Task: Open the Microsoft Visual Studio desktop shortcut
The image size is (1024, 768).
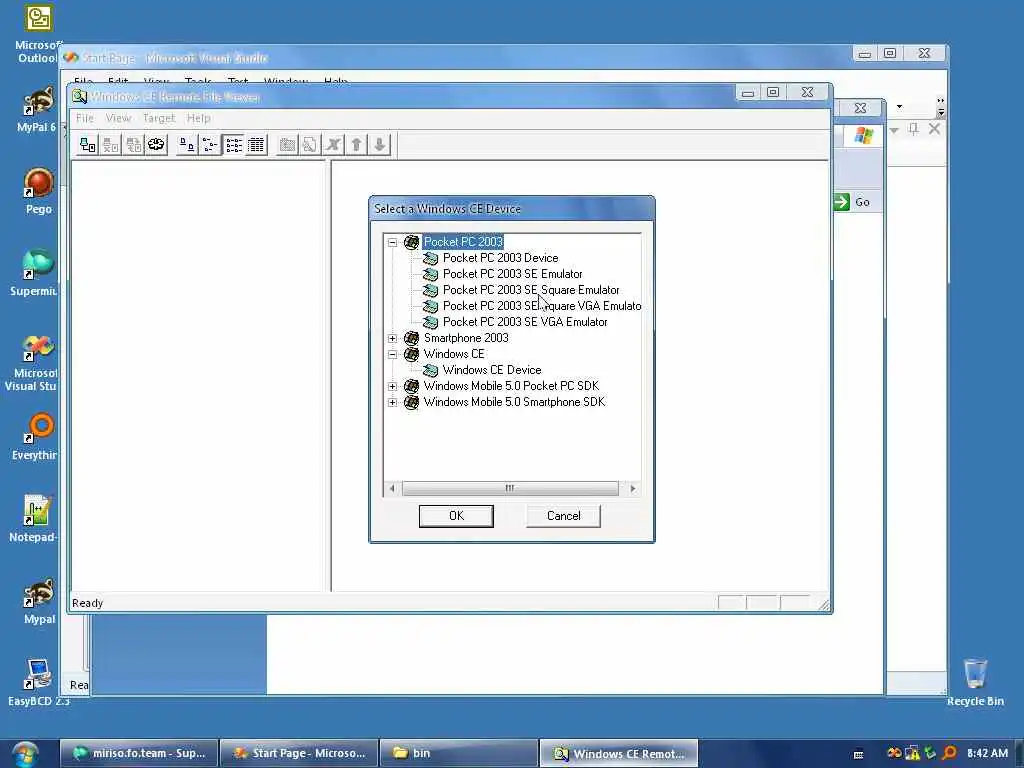Action: tap(31, 363)
